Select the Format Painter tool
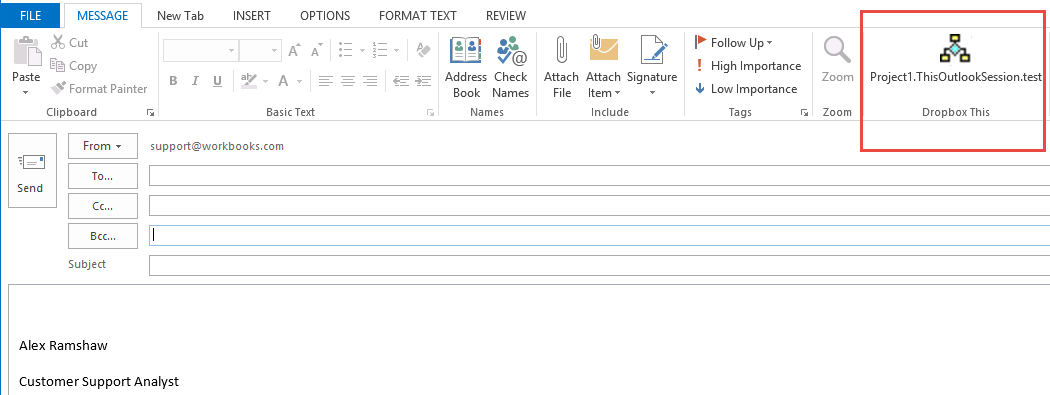 pyautogui.click(x=98, y=88)
